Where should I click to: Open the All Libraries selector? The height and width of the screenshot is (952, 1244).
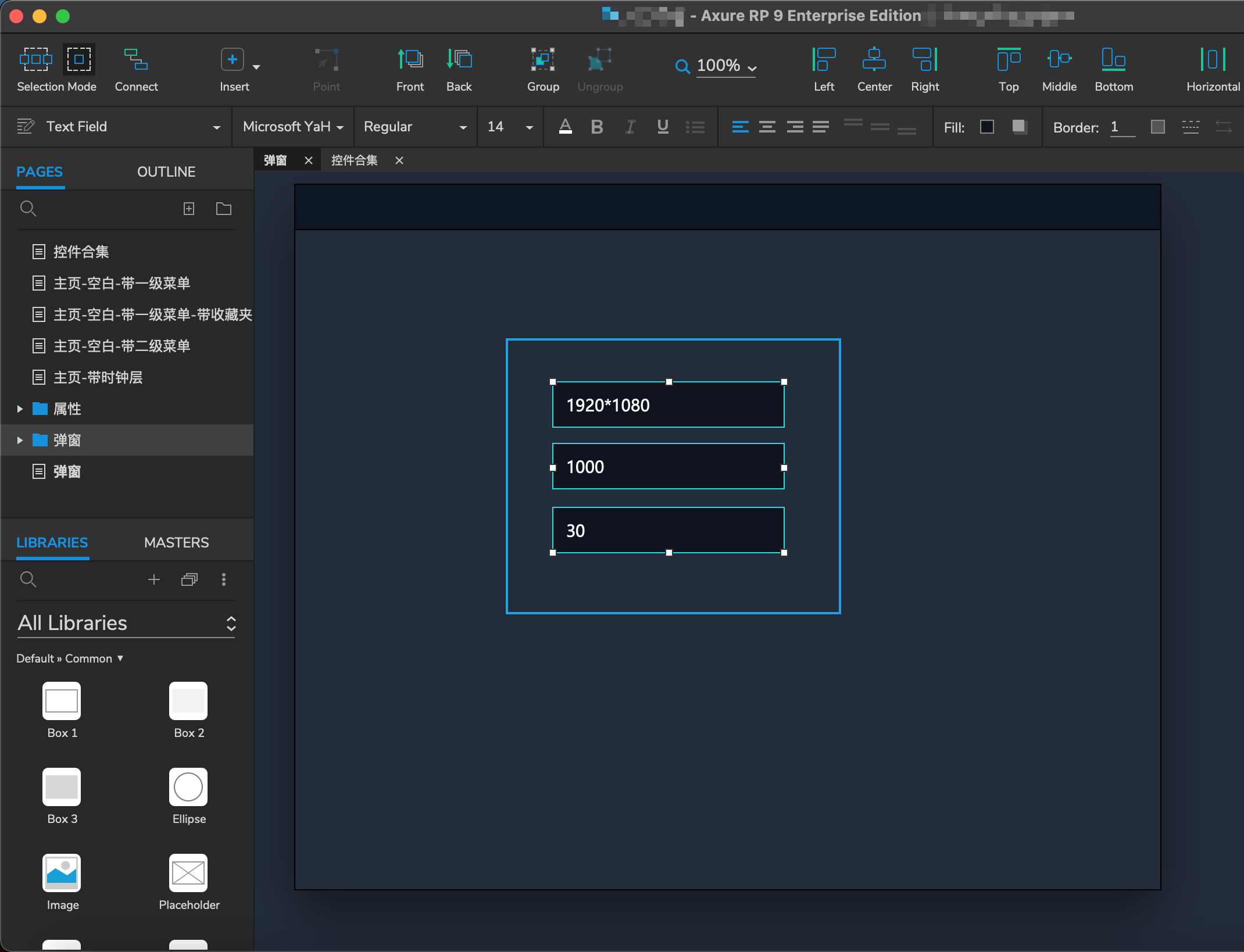(126, 624)
